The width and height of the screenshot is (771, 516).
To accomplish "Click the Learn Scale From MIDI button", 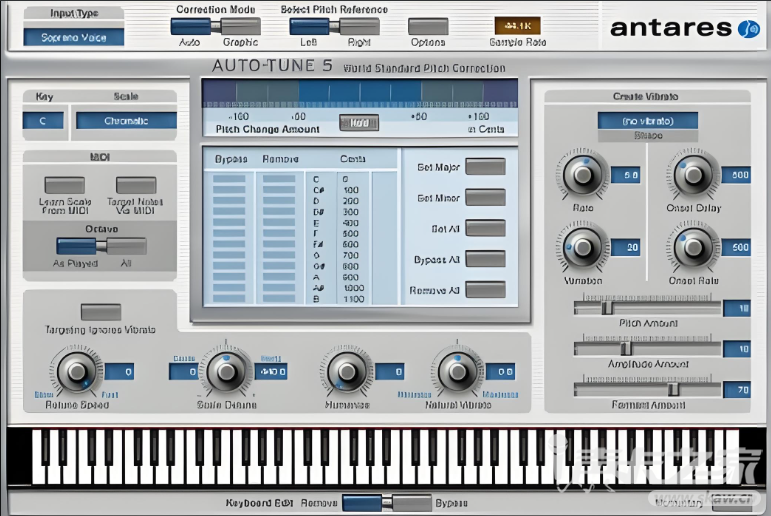I will click(x=64, y=185).
